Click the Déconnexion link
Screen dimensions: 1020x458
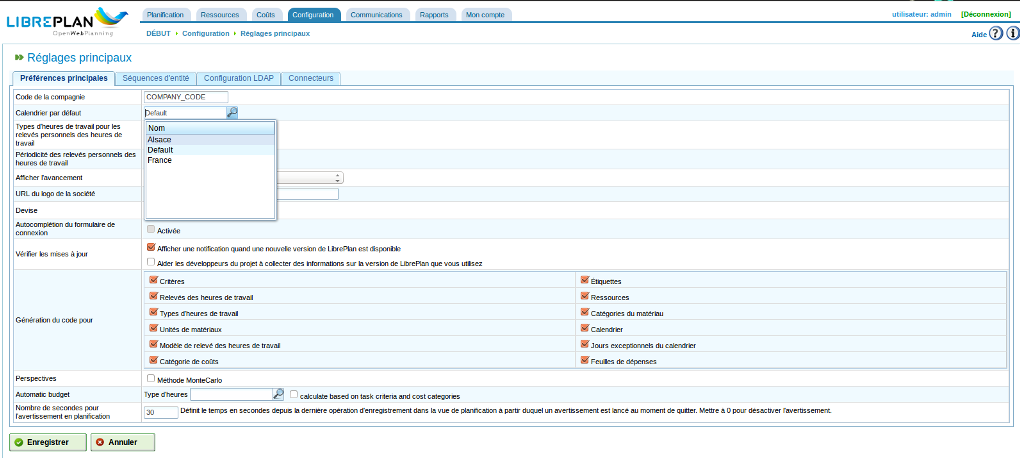click(987, 14)
